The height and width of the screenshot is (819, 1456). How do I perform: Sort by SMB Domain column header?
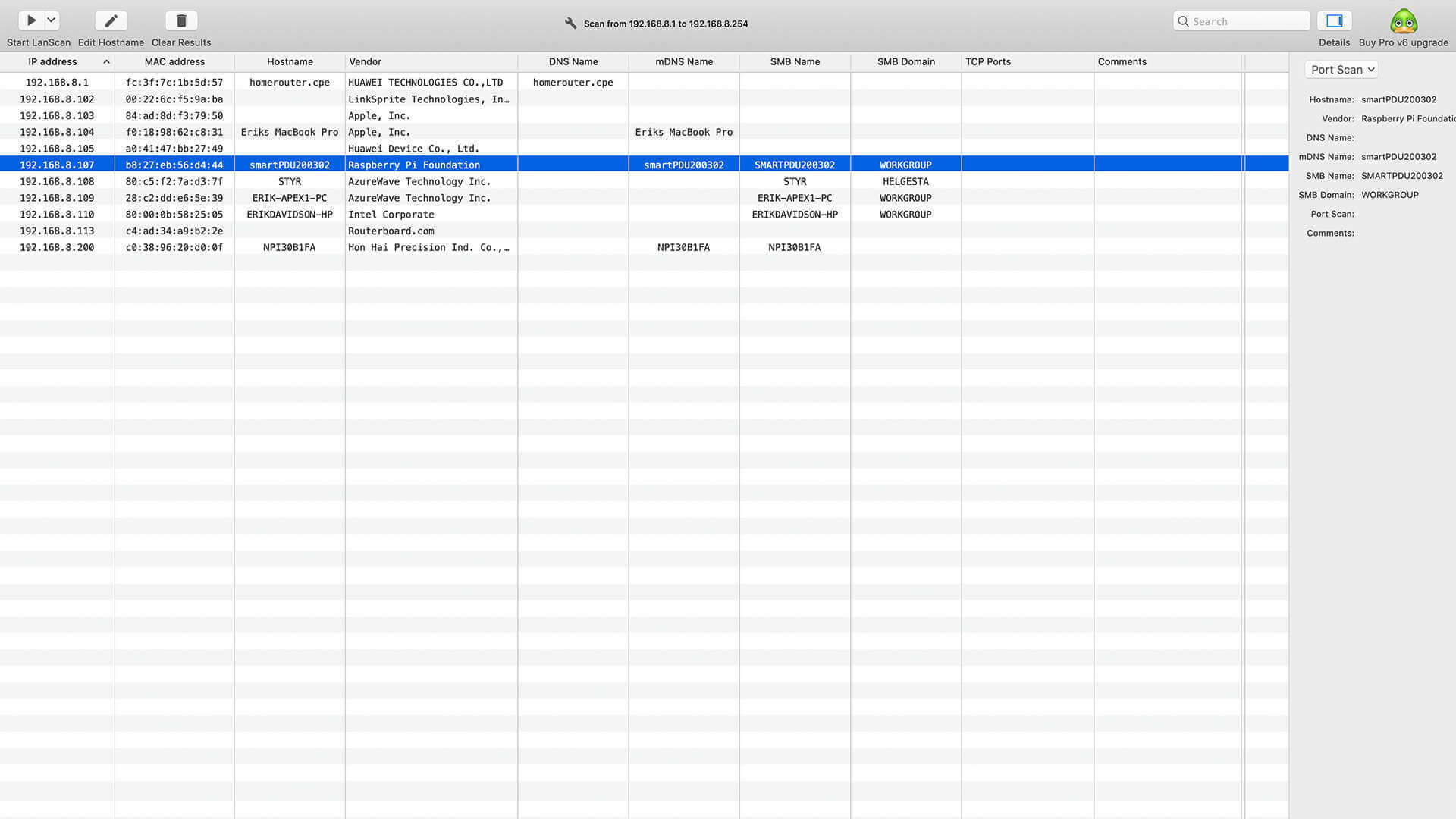click(905, 62)
